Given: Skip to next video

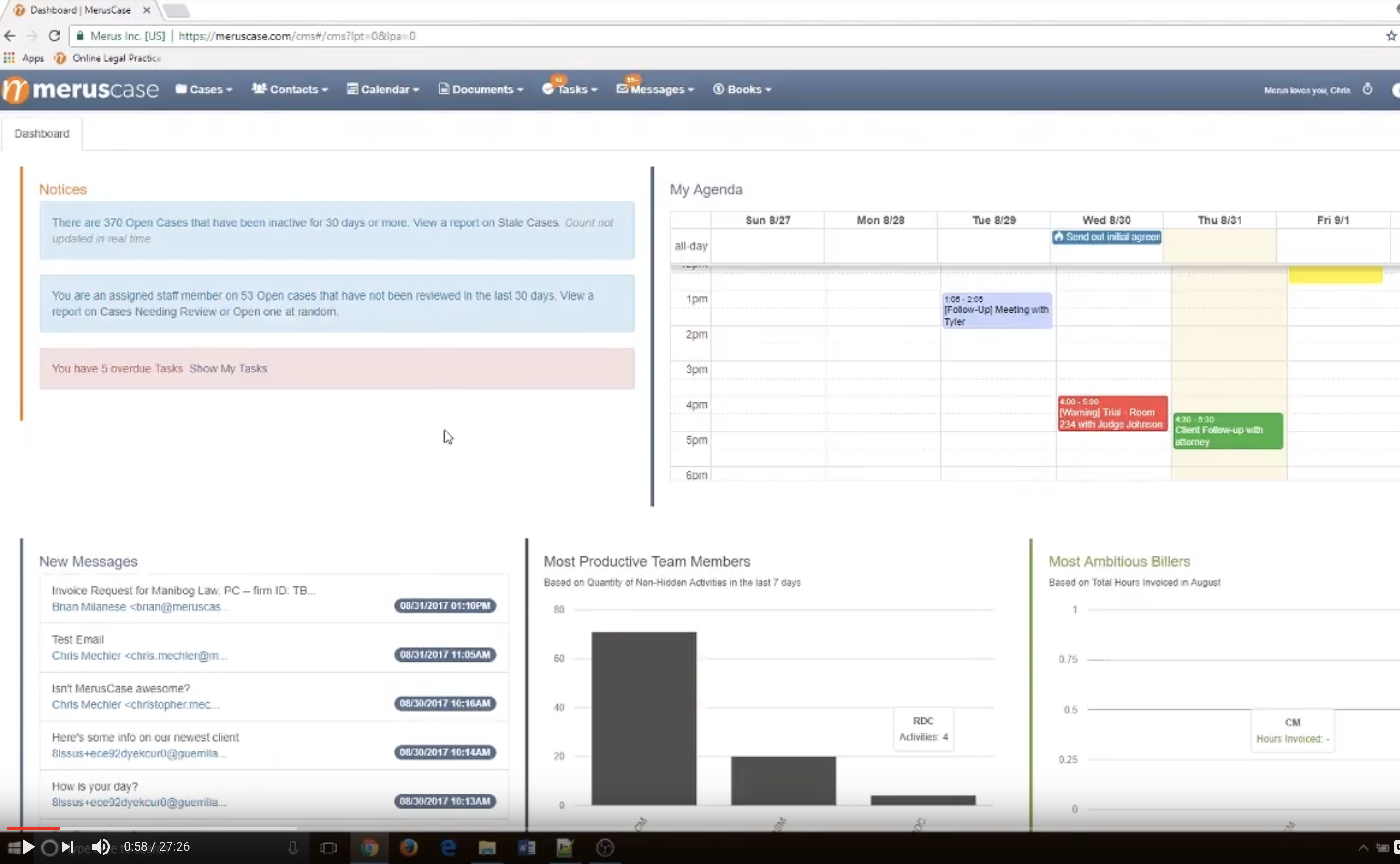Looking at the screenshot, I should pos(68,846).
